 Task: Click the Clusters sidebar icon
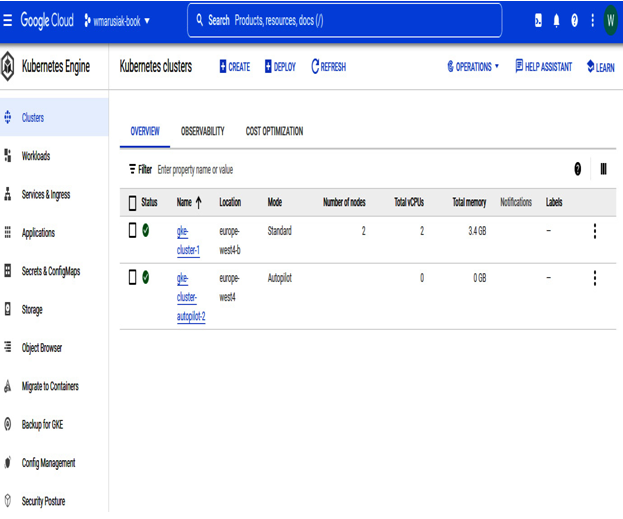click(8, 117)
